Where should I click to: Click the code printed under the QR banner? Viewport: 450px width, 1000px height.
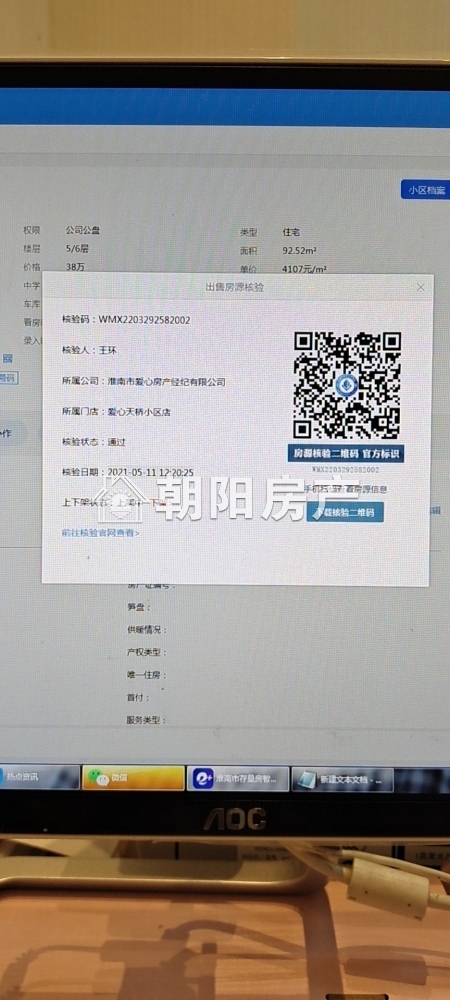345,469
